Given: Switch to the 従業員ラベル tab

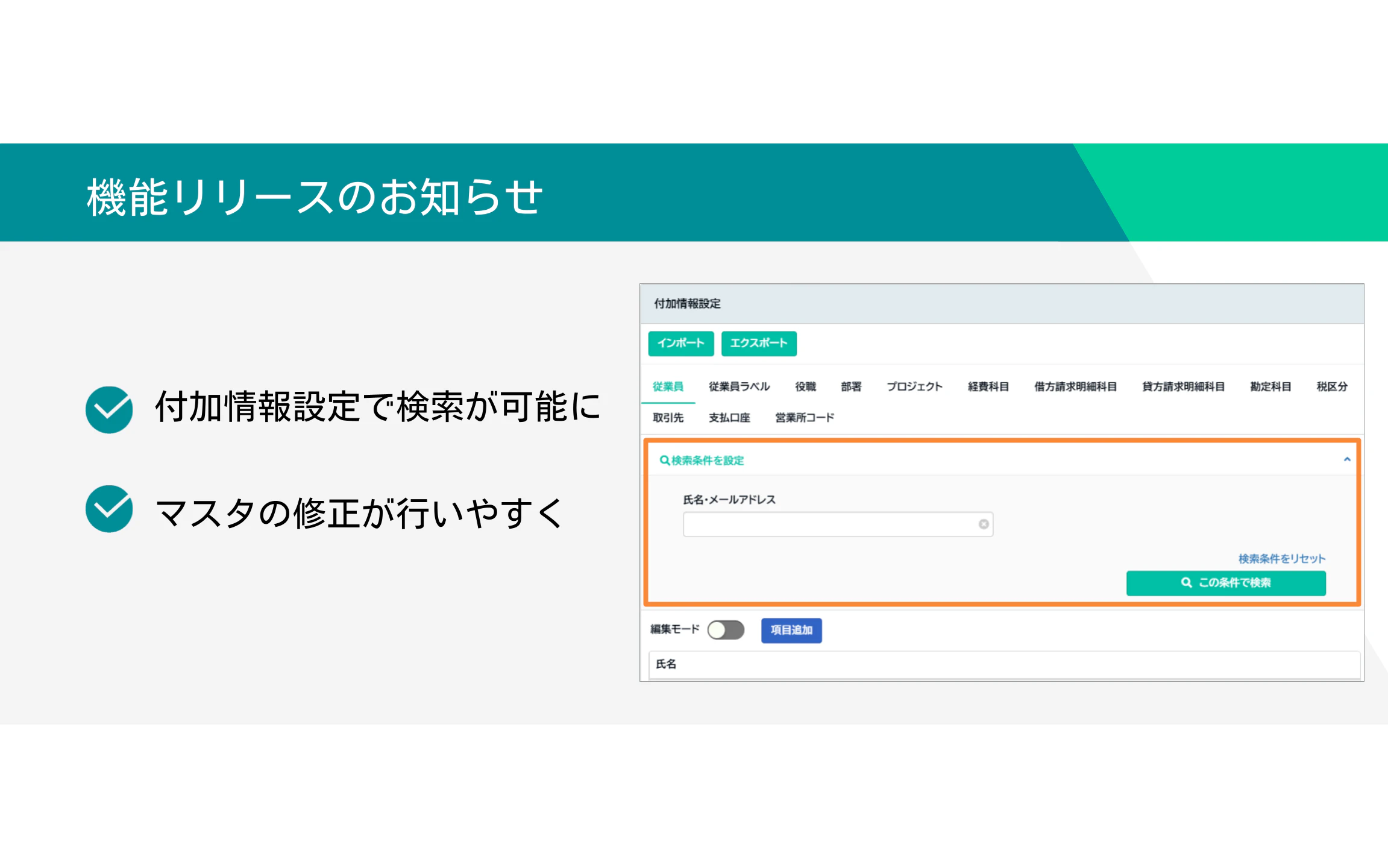Looking at the screenshot, I should pos(739,386).
